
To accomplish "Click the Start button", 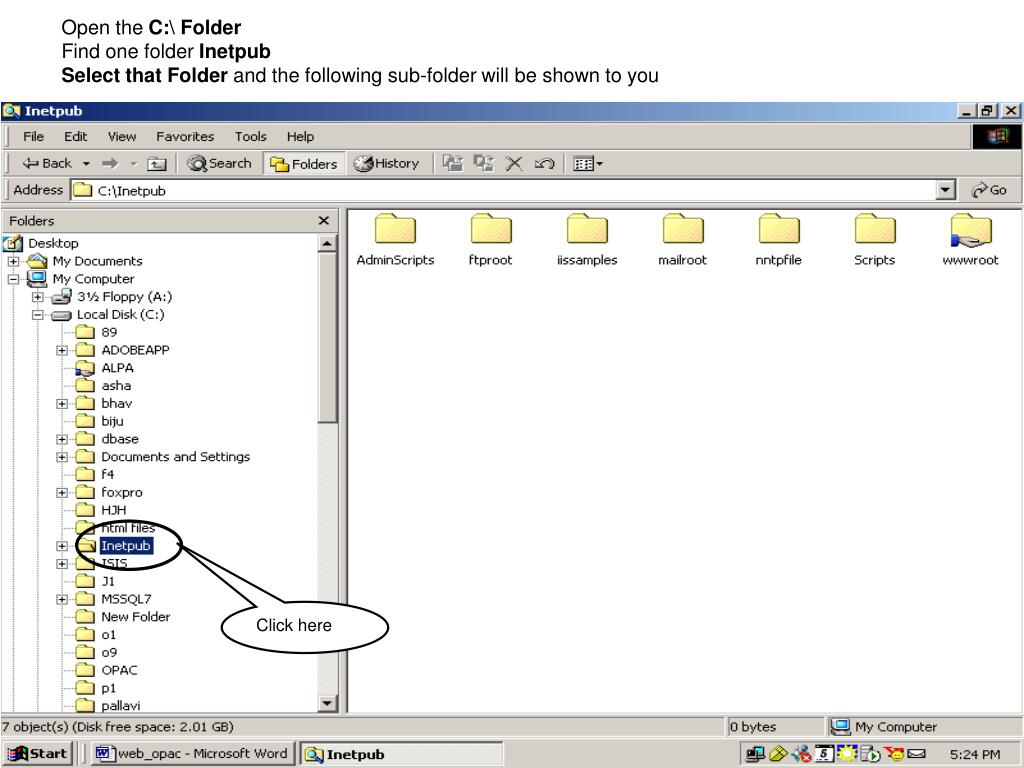I will pyautogui.click(x=37, y=754).
